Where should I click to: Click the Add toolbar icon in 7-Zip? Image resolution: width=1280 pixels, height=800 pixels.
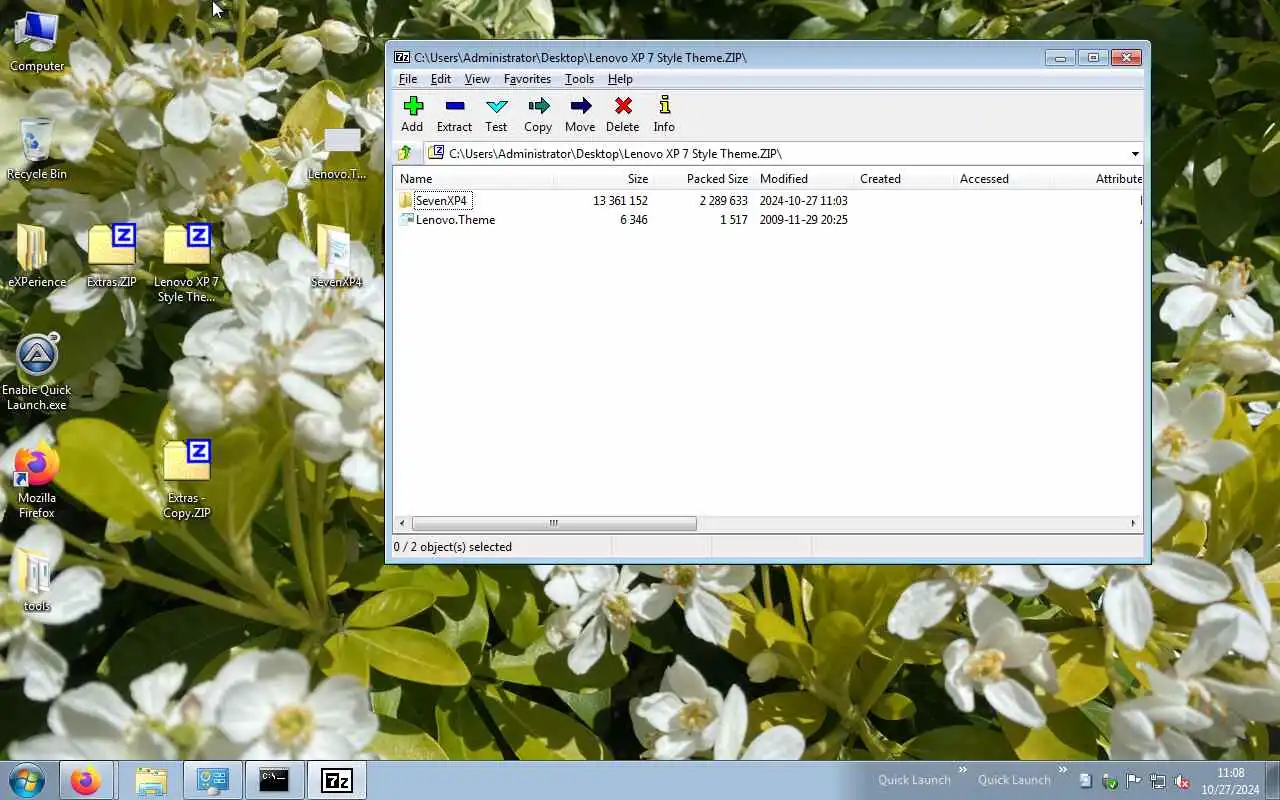412,114
